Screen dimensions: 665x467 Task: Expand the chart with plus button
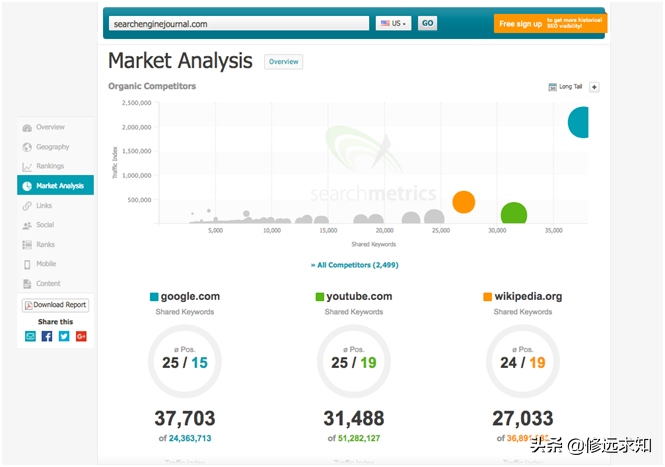coord(594,87)
